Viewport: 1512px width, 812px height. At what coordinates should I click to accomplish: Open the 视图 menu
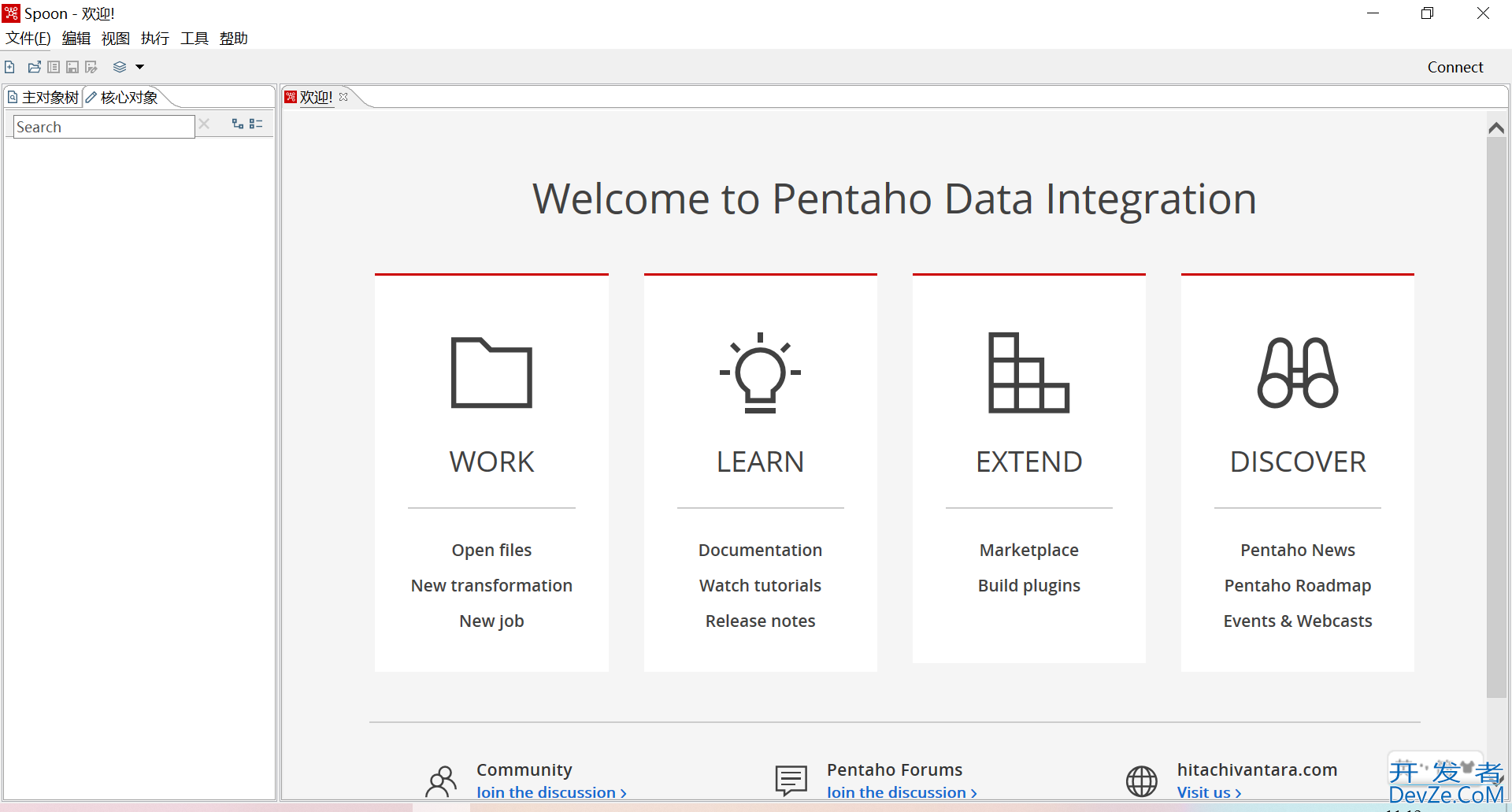pos(116,38)
